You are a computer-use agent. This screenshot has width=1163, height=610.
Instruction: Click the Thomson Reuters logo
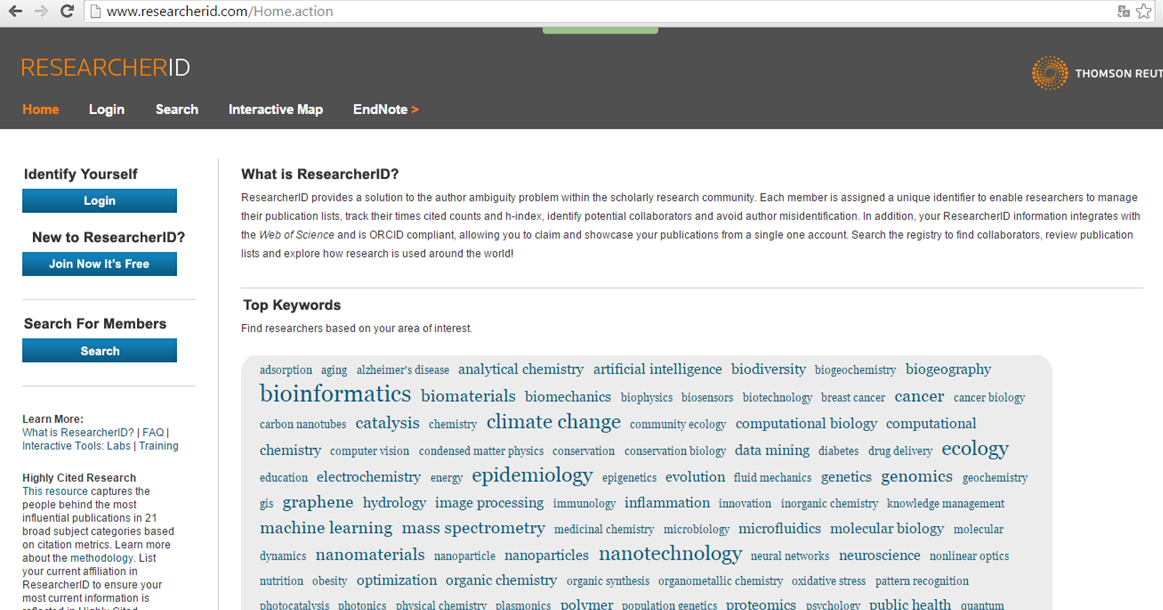tap(1097, 73)
